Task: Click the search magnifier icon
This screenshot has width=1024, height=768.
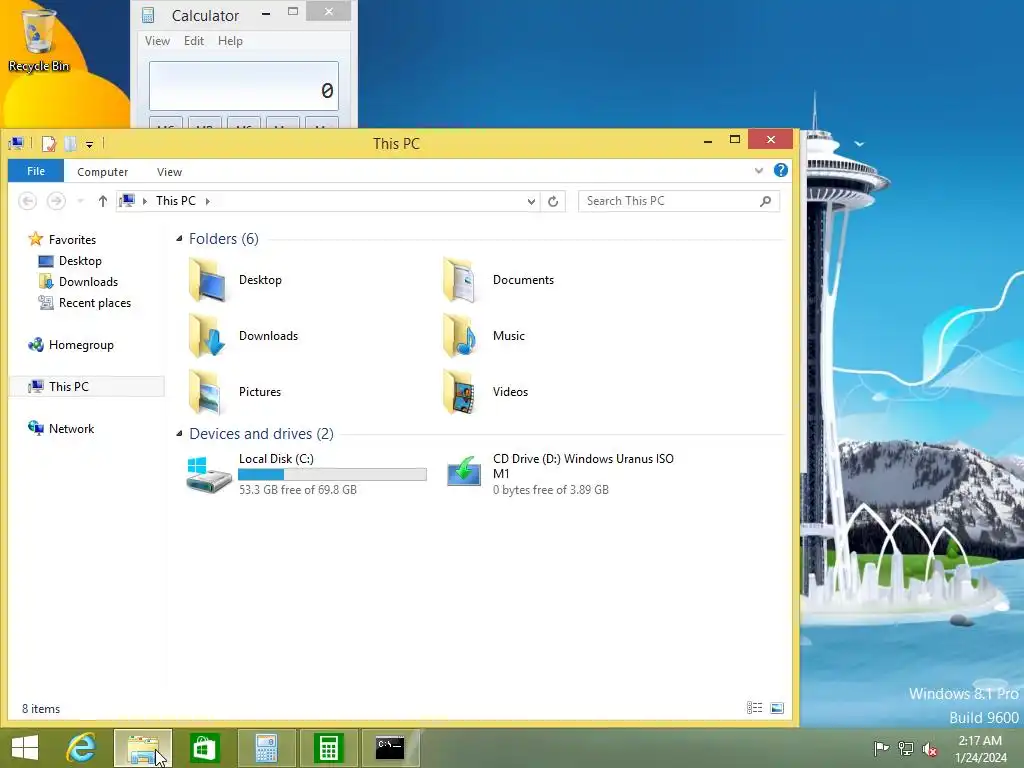Action: point(765,201)
